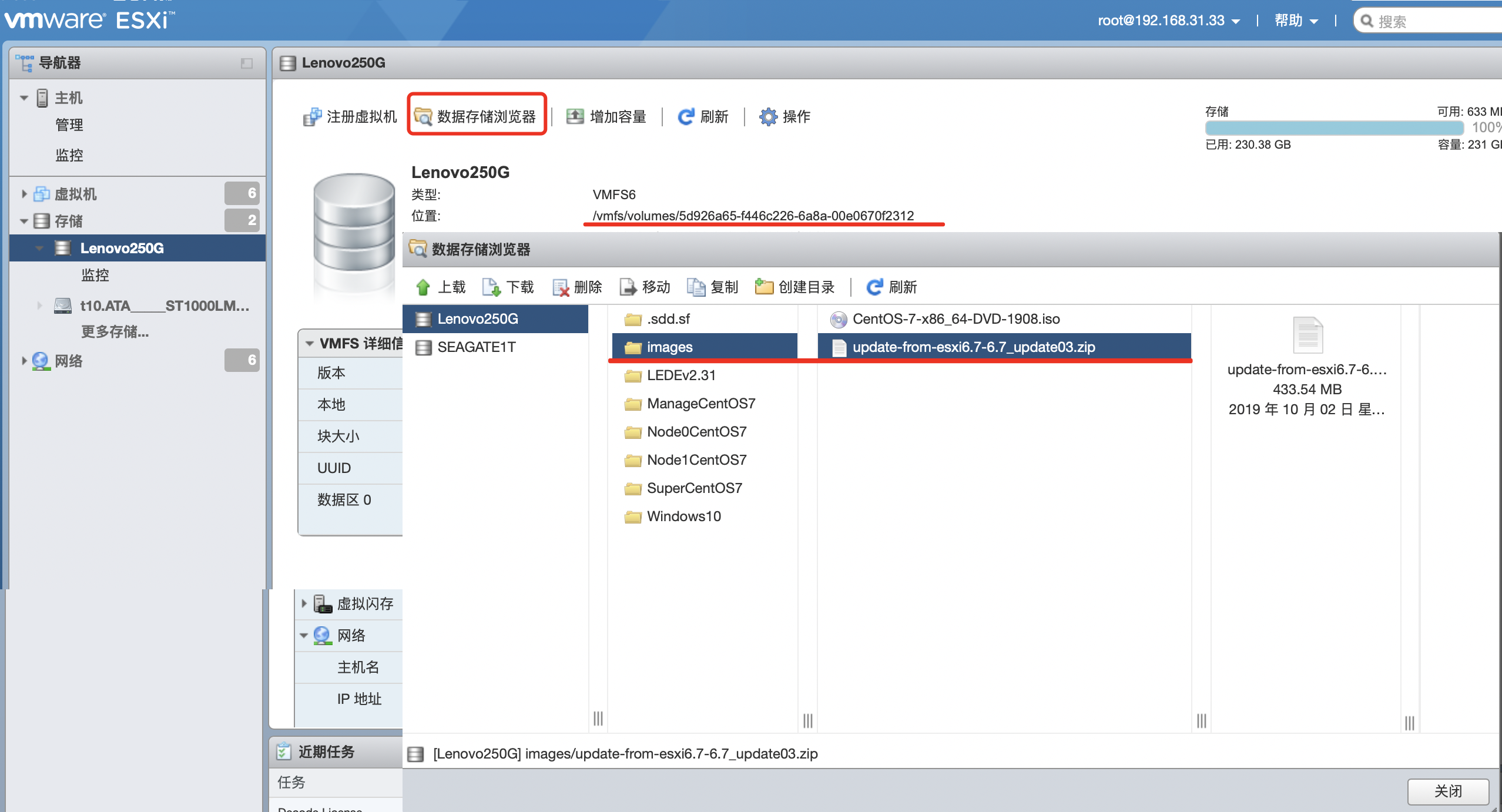The image size is (1502, 812).
Task: Select the CentOS-7-x86_64-DVD-1908.iso disc file
Action: coord(1004,319)
